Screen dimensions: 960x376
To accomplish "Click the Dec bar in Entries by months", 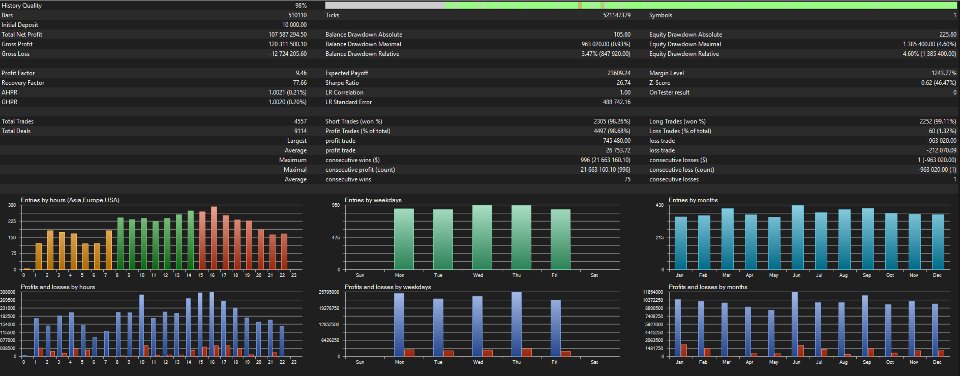I will [937, 242].
